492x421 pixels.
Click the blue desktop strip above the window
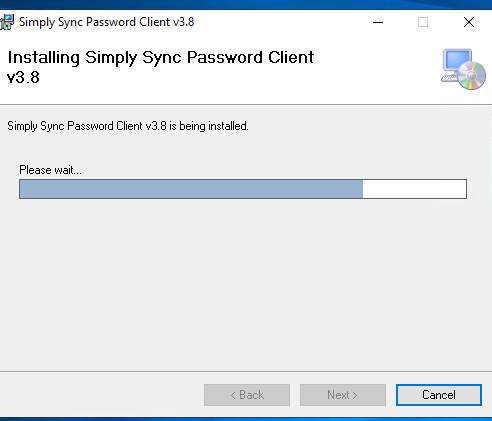(246, 4)
